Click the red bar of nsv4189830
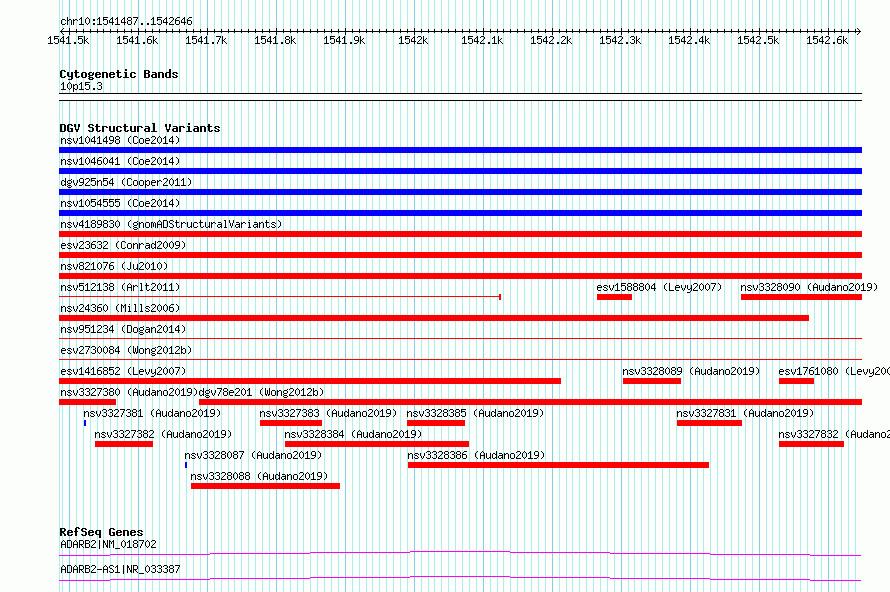Screen dimensions: 890x592 tap(460, 234)
